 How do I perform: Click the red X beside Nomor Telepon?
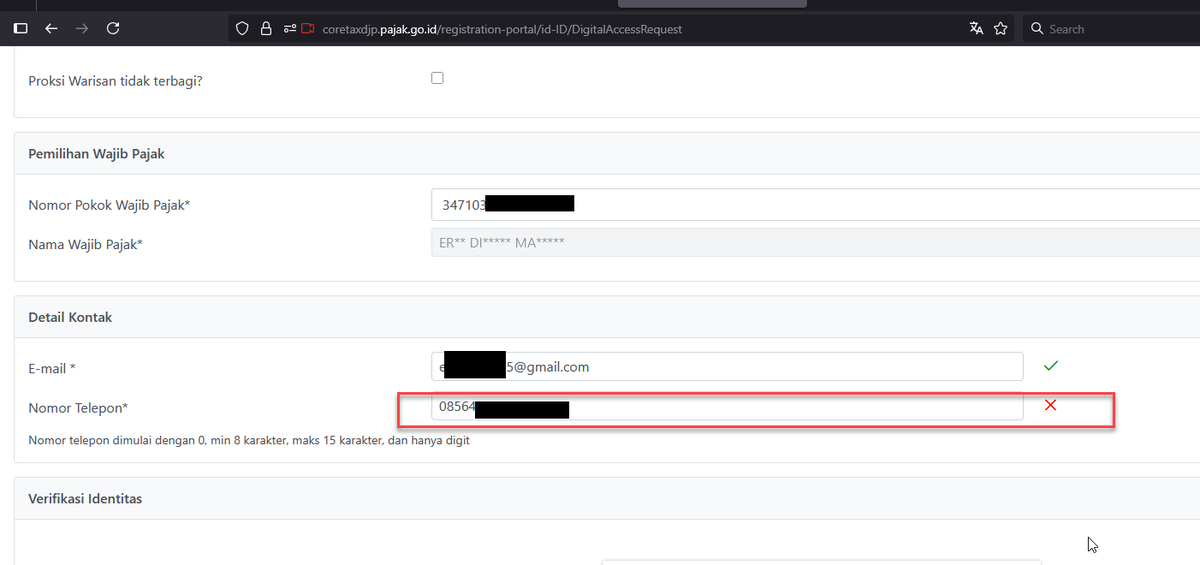[x=1051, y=405]
